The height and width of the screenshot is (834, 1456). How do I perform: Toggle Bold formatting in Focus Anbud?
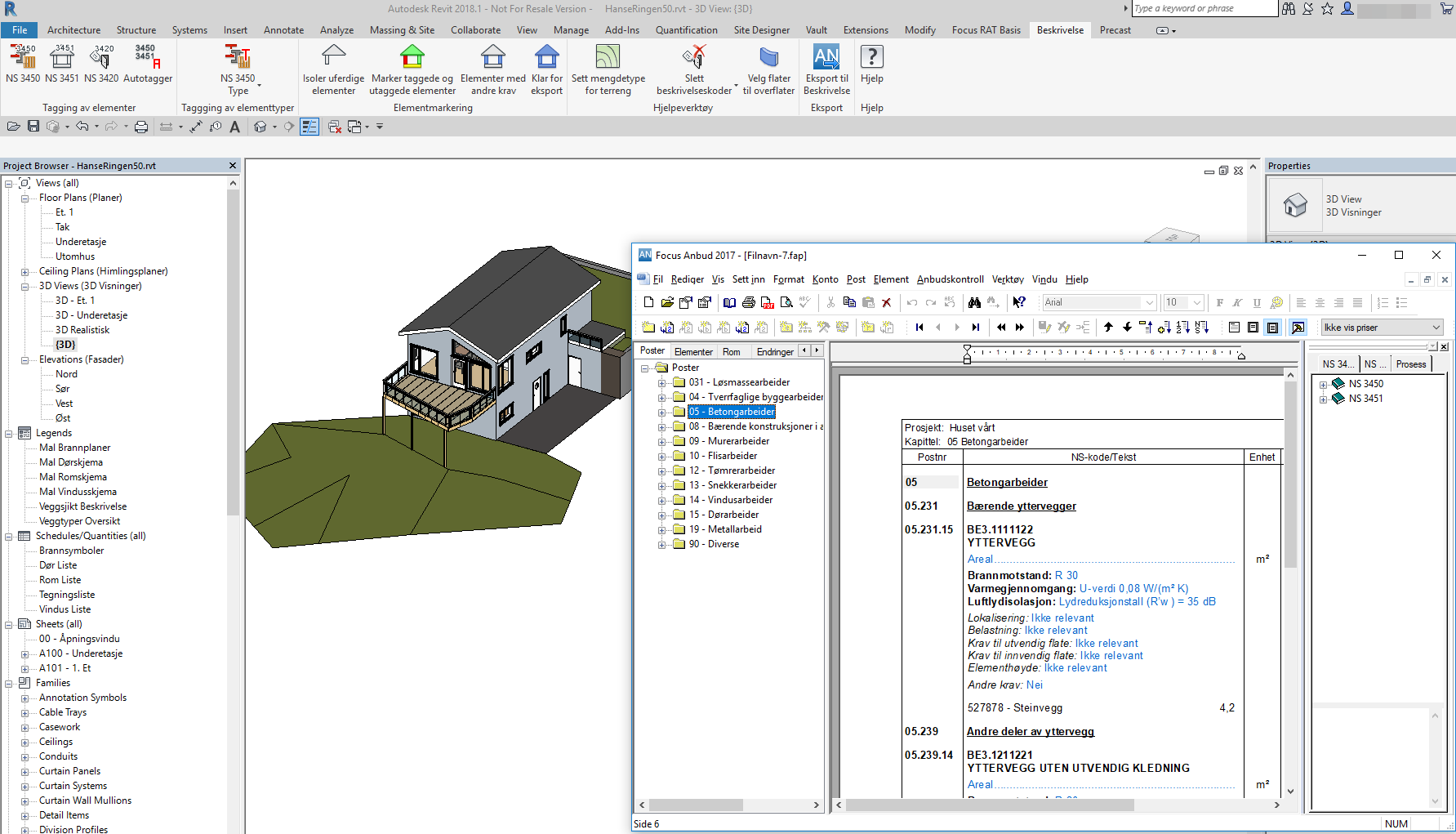(1220, 302)
